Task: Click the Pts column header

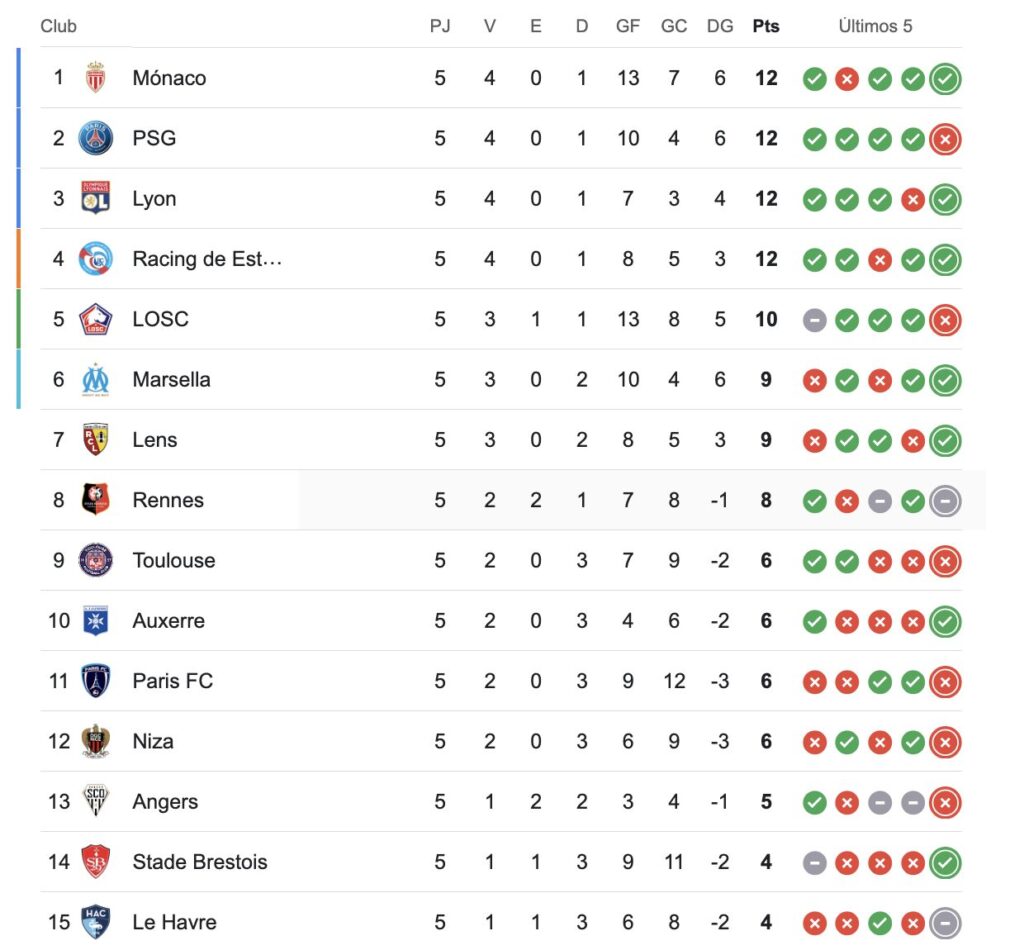Action: click(x=766, y=26)
